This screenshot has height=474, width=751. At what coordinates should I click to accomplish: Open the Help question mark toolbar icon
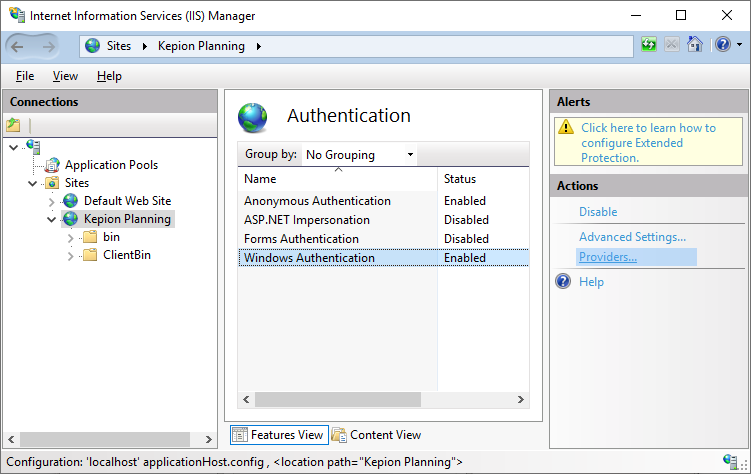(x=722, y=45)
